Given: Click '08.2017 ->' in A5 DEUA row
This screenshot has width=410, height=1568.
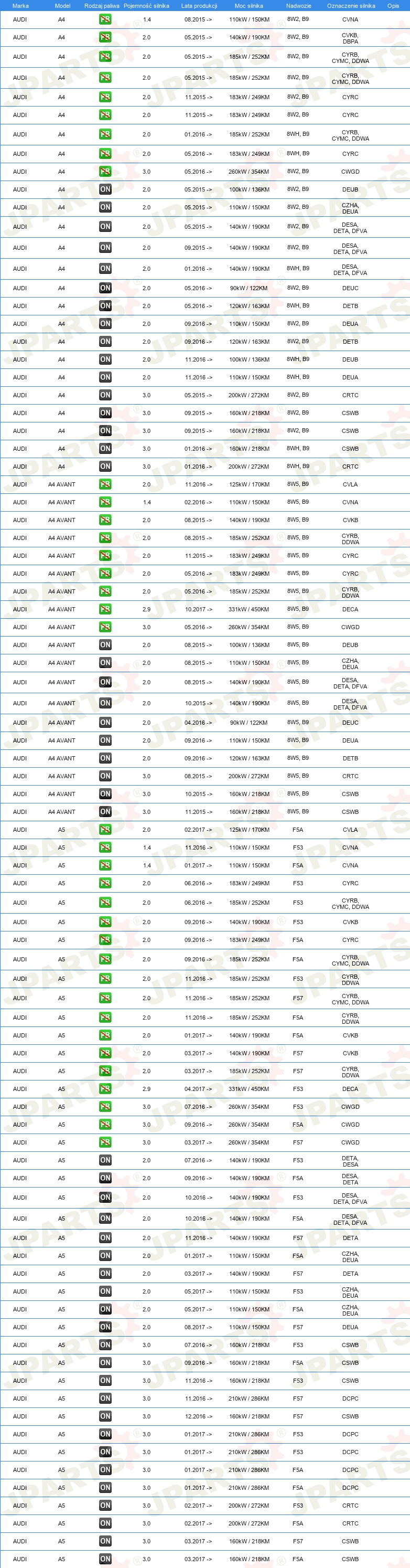Looking at the screenshot, I should point(199,1327).
